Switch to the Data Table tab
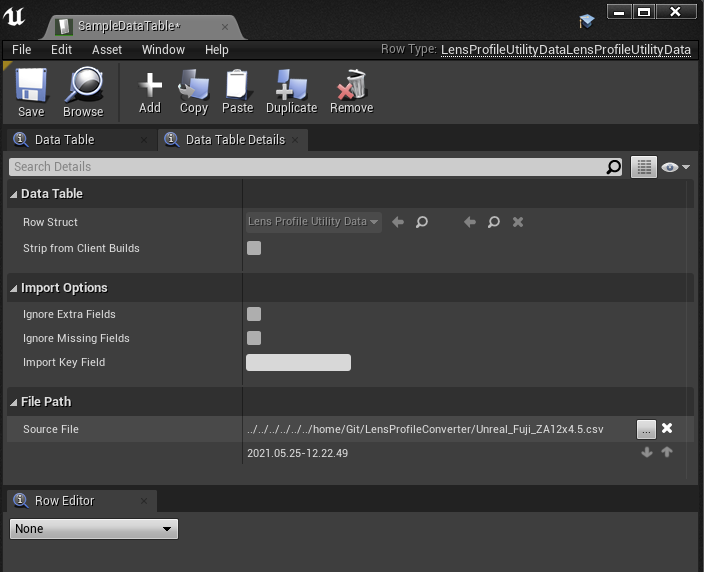 pyautogui.click(x=64, y=140)
